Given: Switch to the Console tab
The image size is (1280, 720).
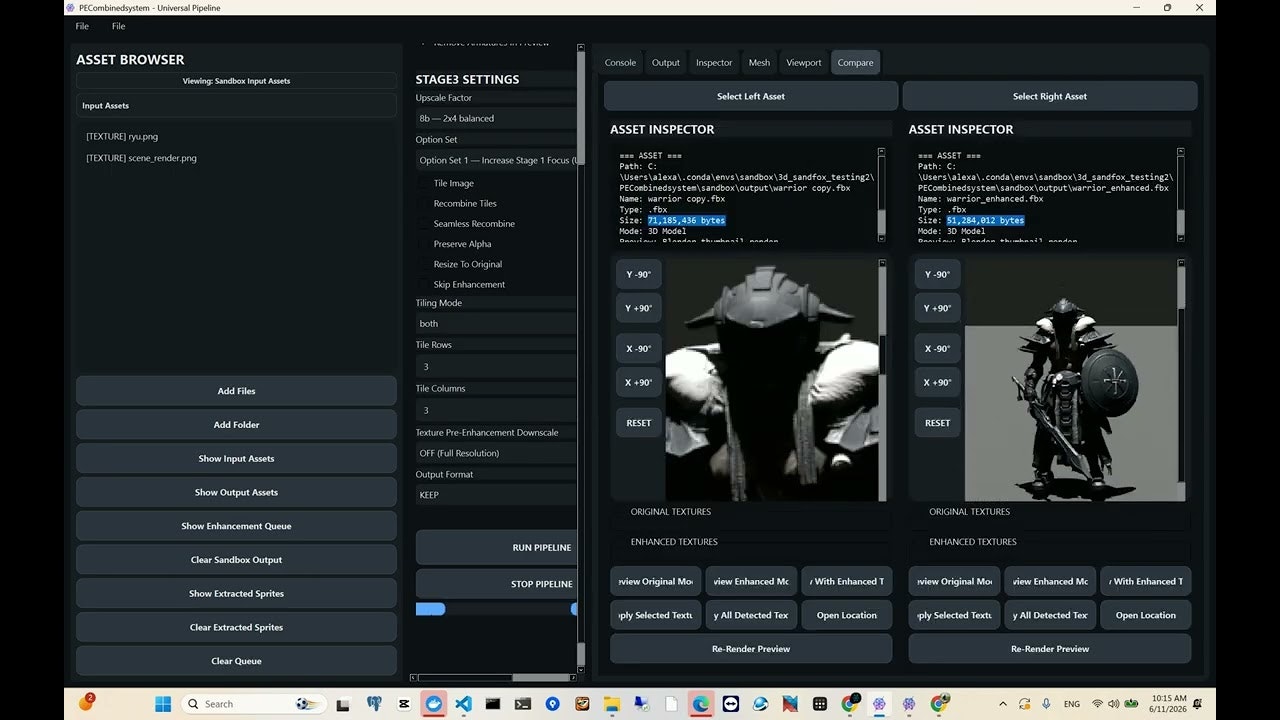Looking at the screenshot, I should [620, 62].
